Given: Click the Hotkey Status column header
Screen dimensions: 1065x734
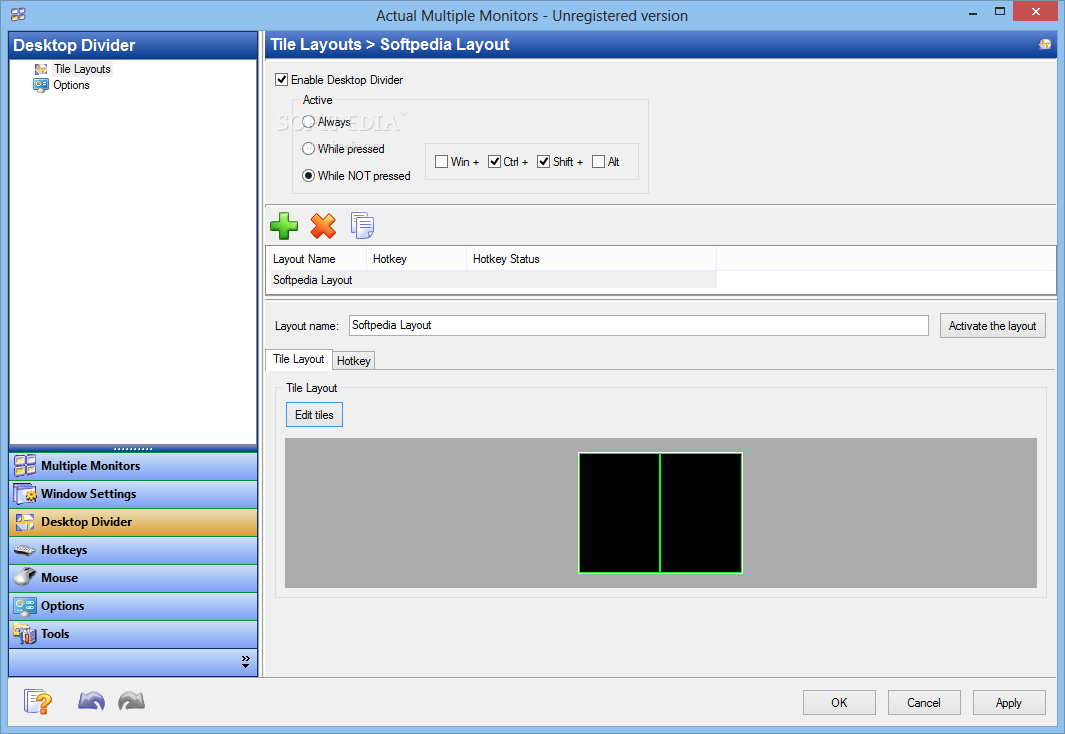Looking at the screenshot, I should 591,259.
